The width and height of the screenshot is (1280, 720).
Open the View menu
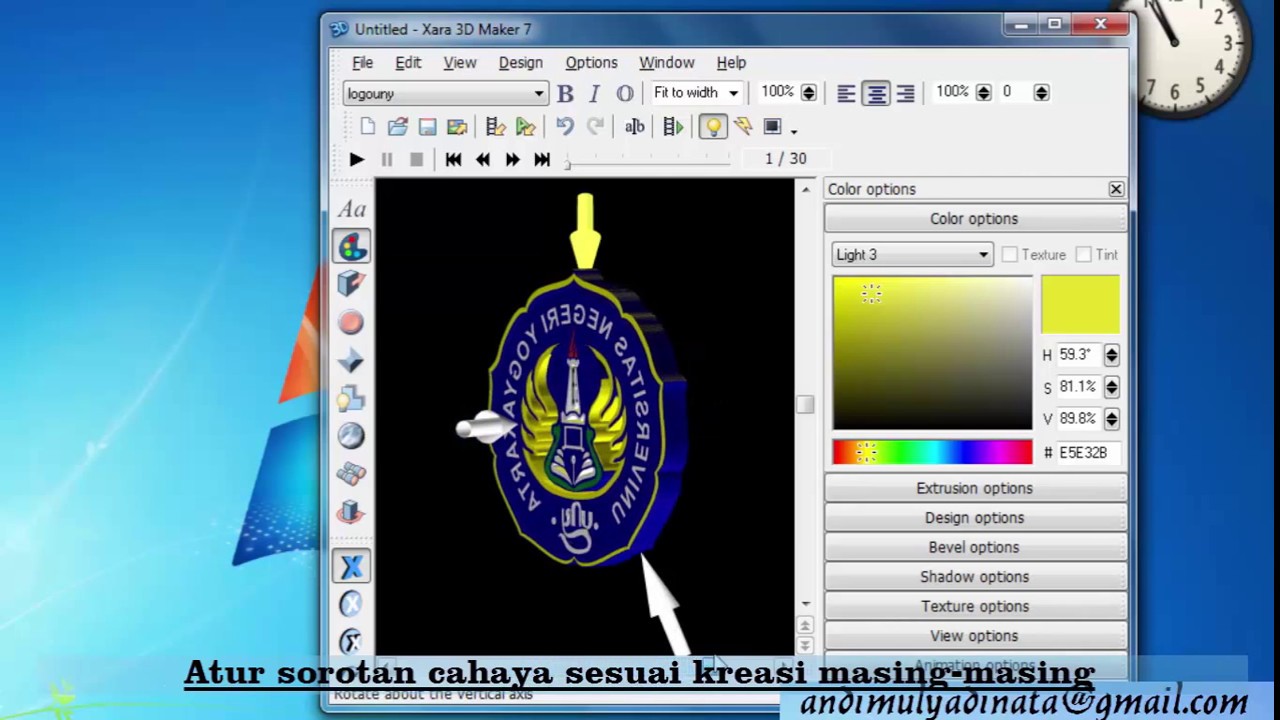coord(460,62)
